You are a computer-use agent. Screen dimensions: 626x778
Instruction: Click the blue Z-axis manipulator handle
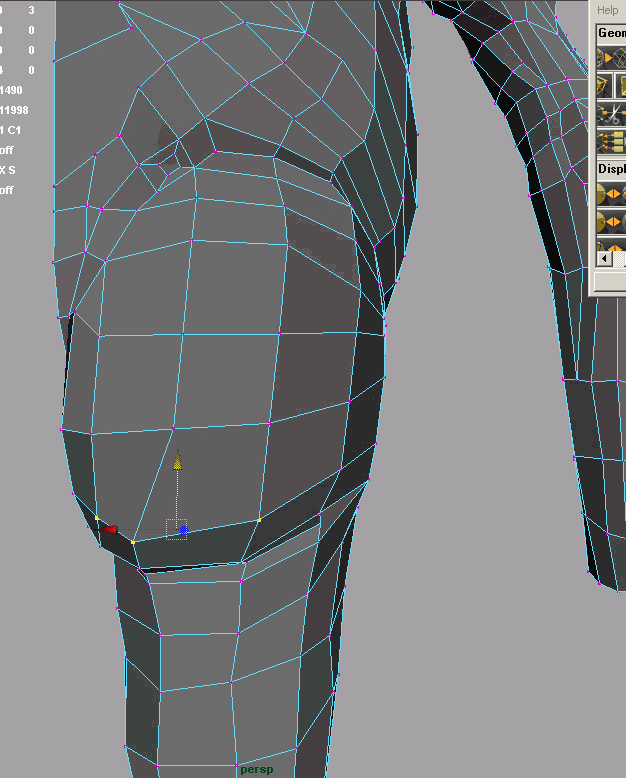(184, 530)
